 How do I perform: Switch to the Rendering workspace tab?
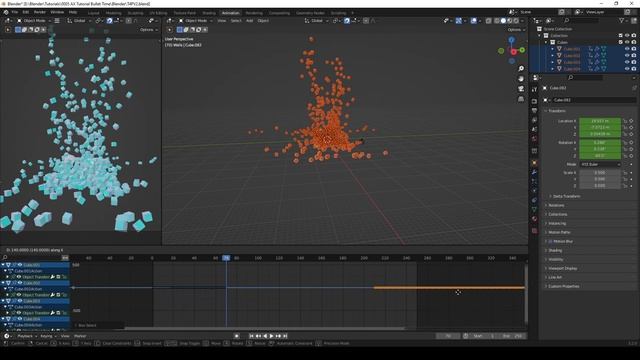254,13
